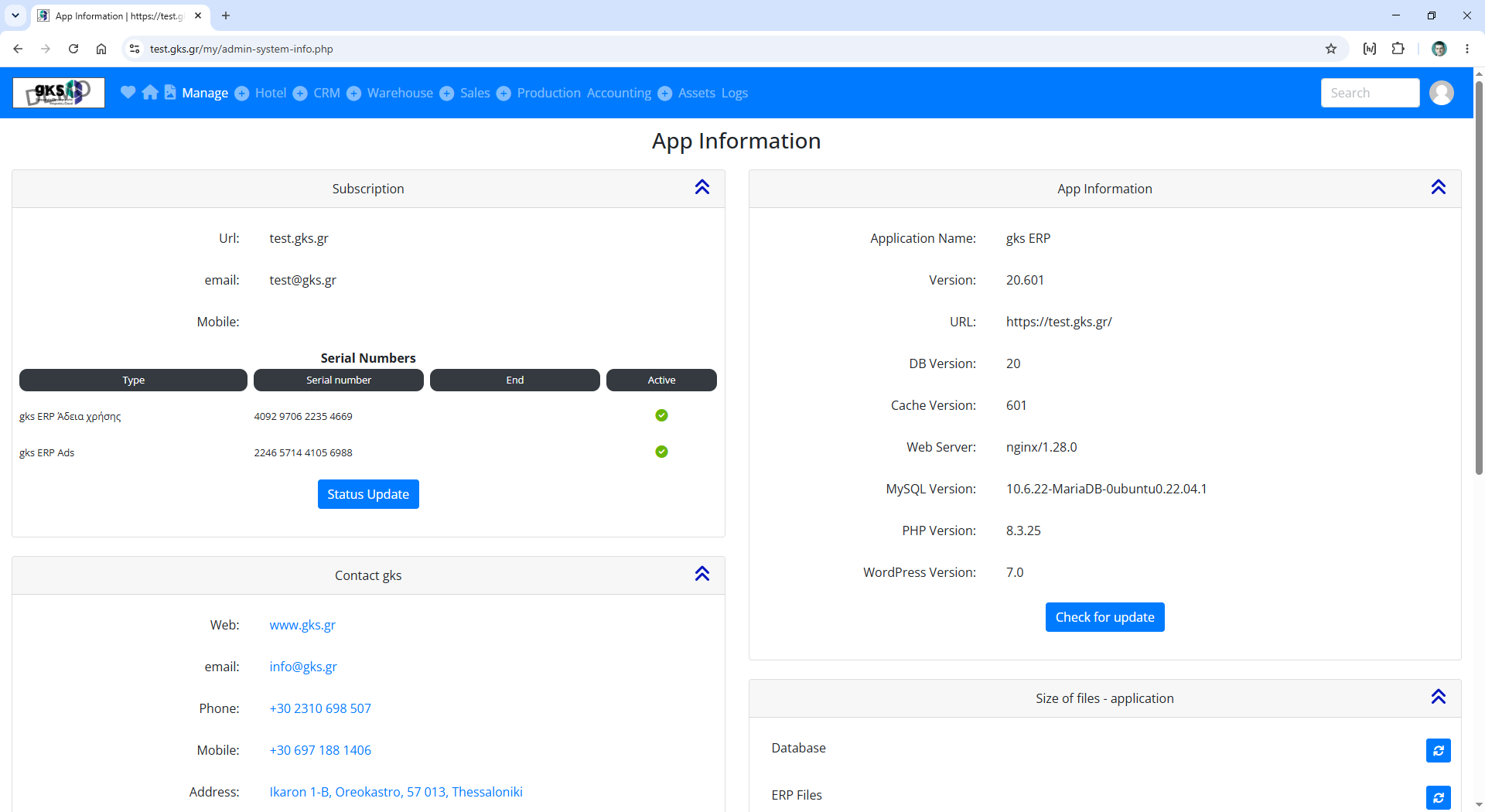Click the green Active check for gks ERP Ads
The width and height of the screenshot is (1485, 812).
(661, 452)
